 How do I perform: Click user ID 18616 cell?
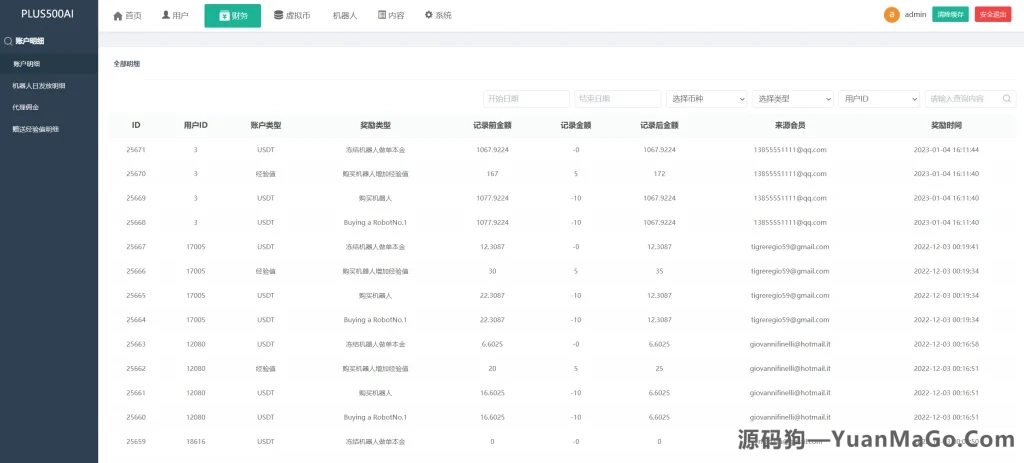point(196,441)
